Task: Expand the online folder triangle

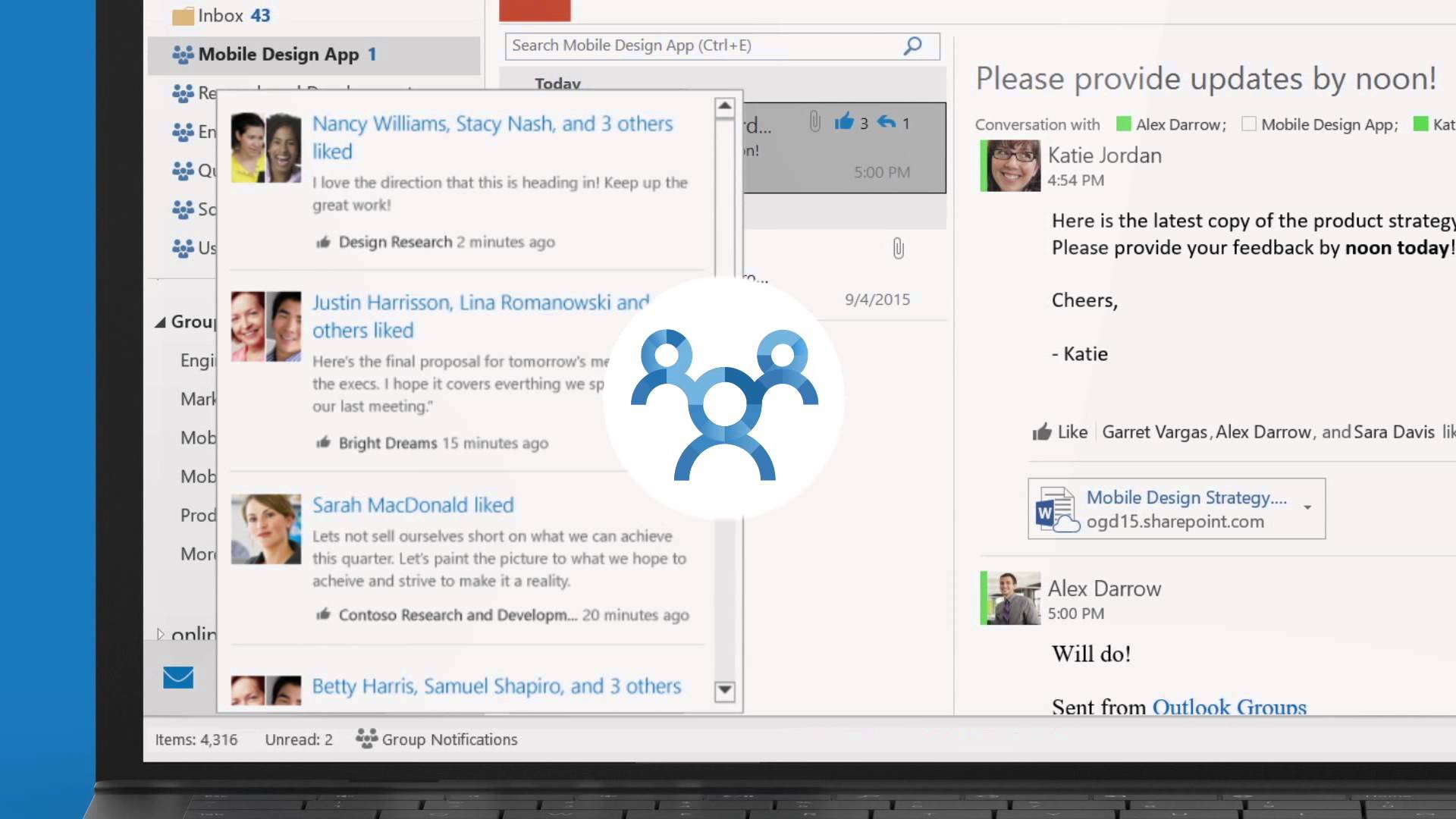Action: point(160,634)
